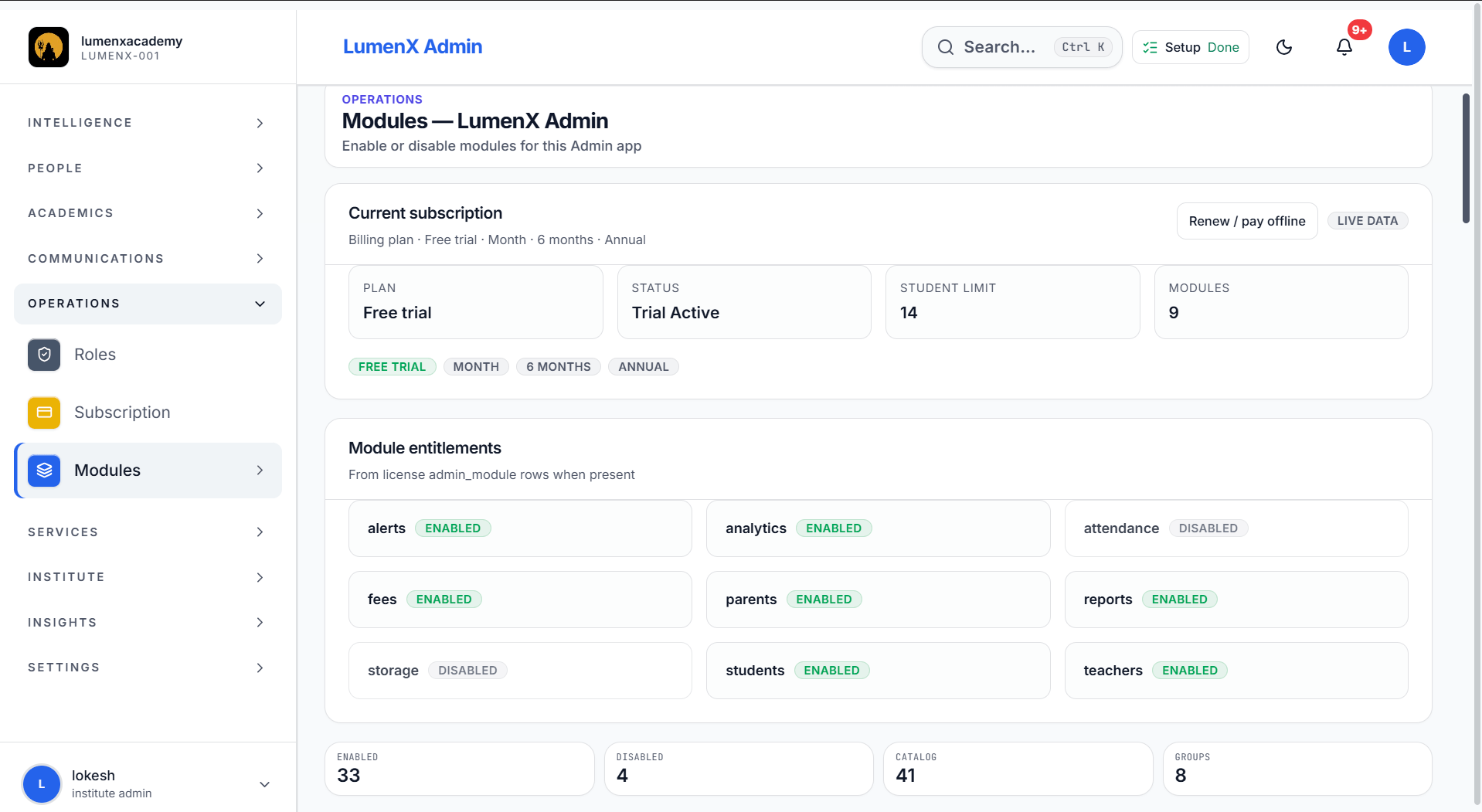Click lokesh avatar in sidebar footer
The width and height of the screenshot is (1482, 812).
click(42, 784)
